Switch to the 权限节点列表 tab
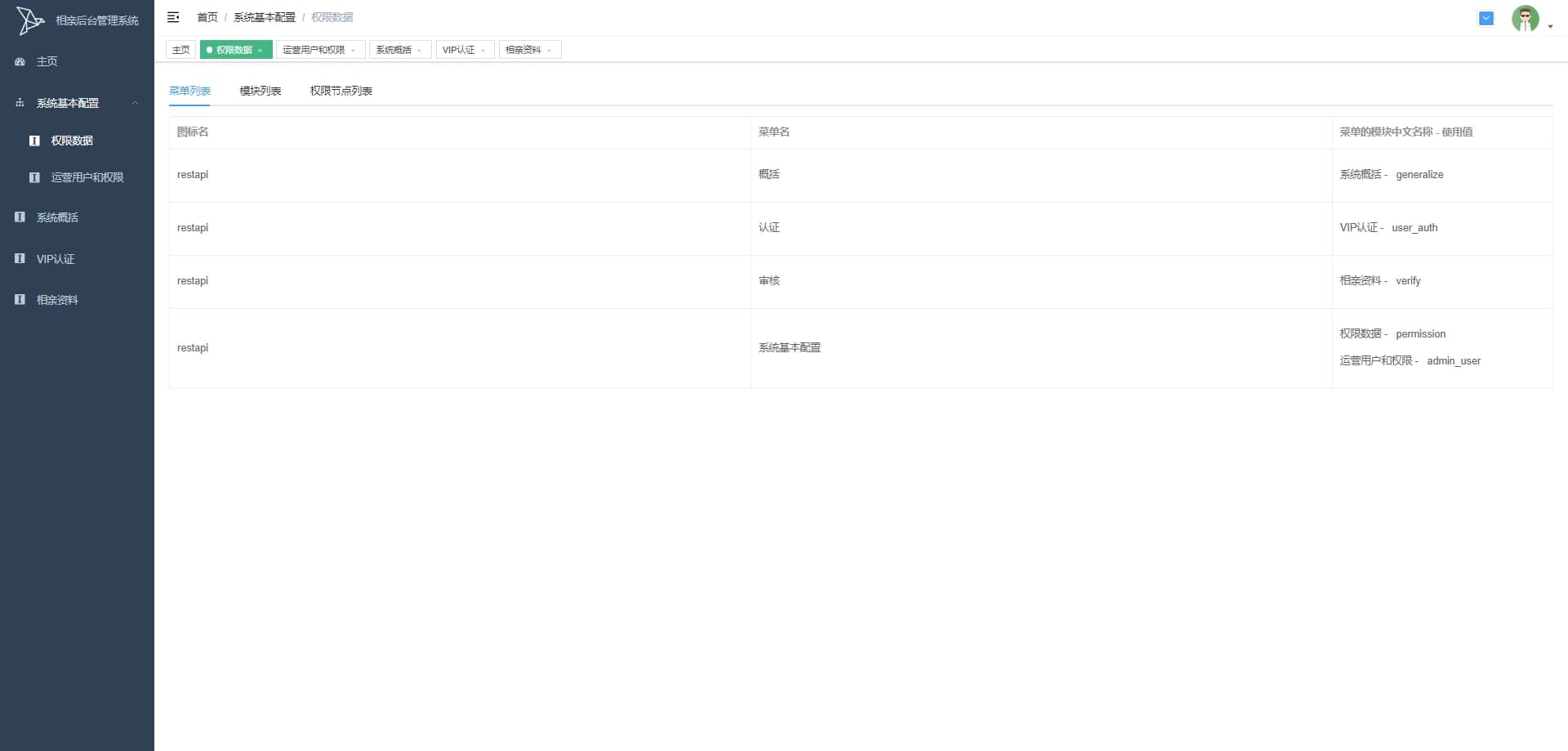 (341, 91)
